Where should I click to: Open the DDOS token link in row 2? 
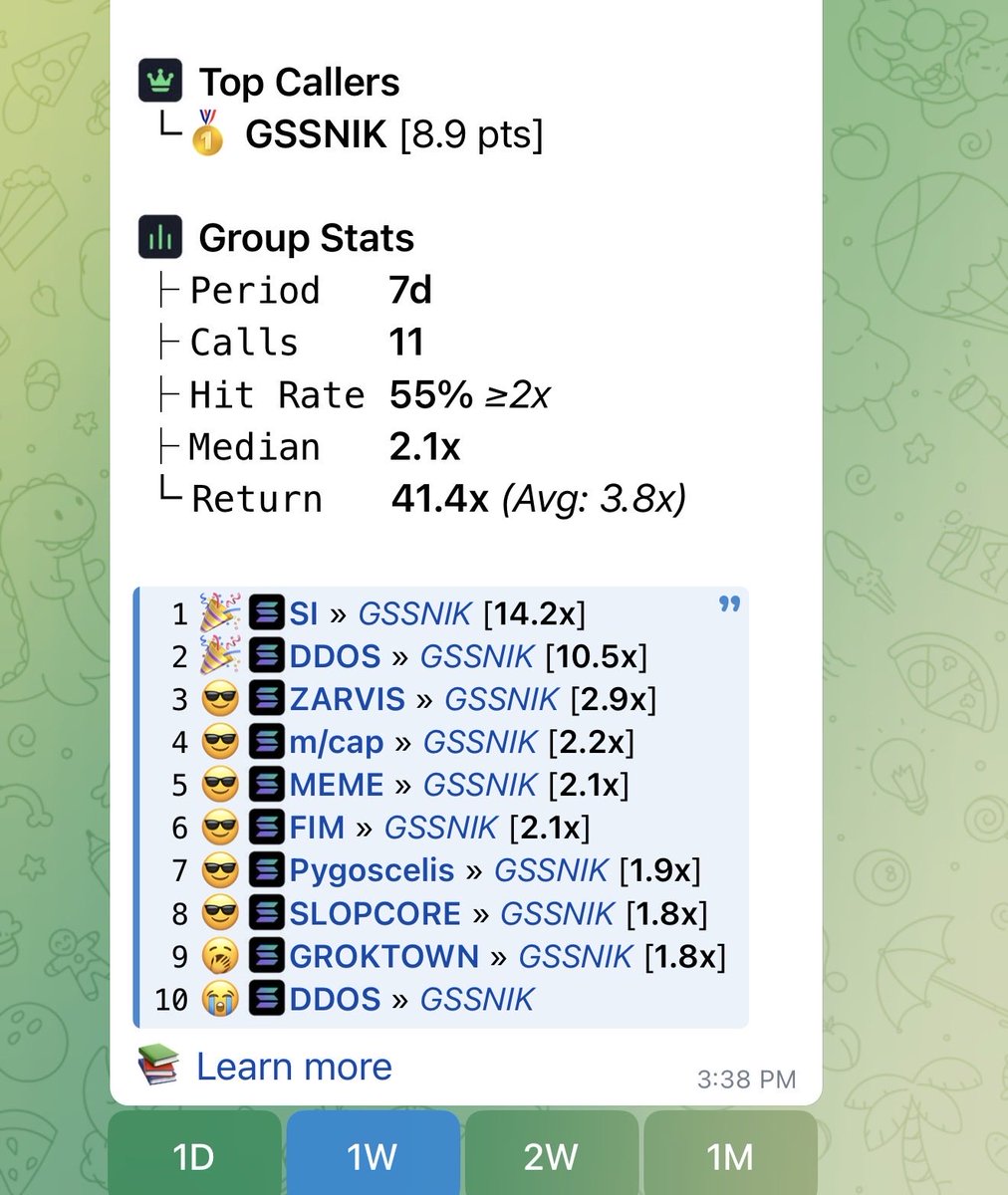[x=336, y=656]
